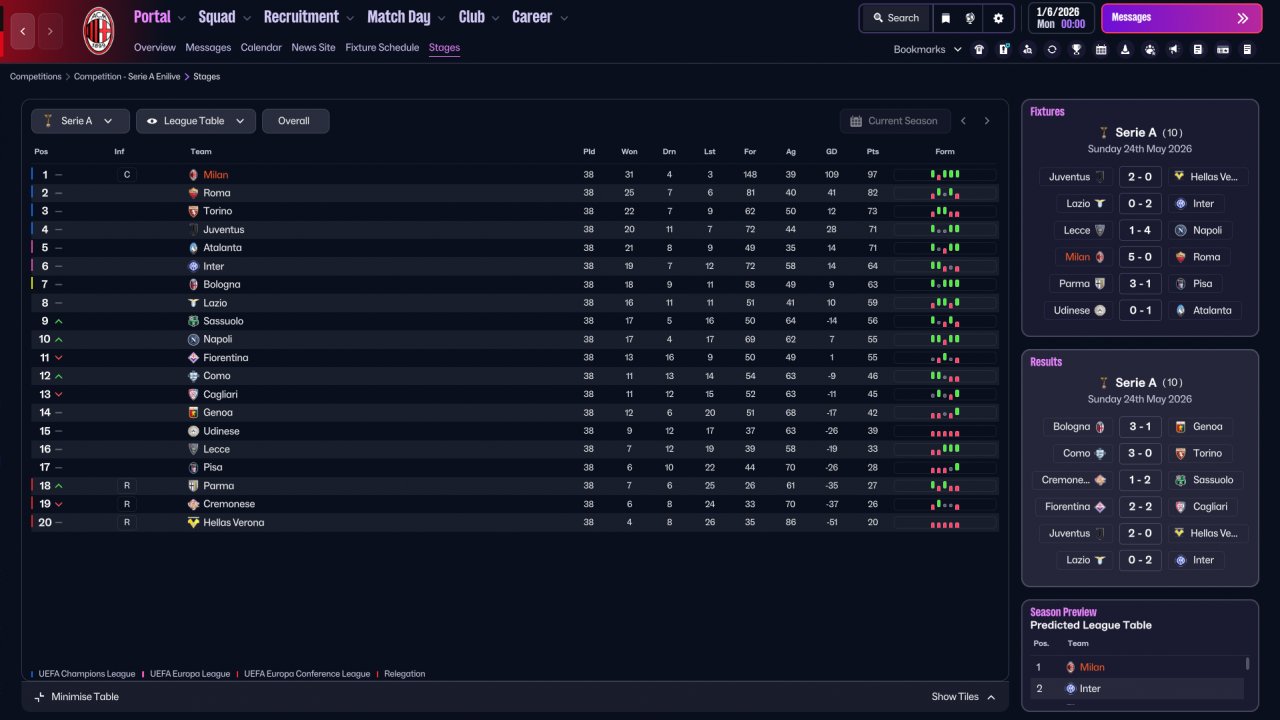Image resolution: width=1280 pixels, height=720 pixels.
Task: Sort table by Pts column header
Action: [872, 152]
